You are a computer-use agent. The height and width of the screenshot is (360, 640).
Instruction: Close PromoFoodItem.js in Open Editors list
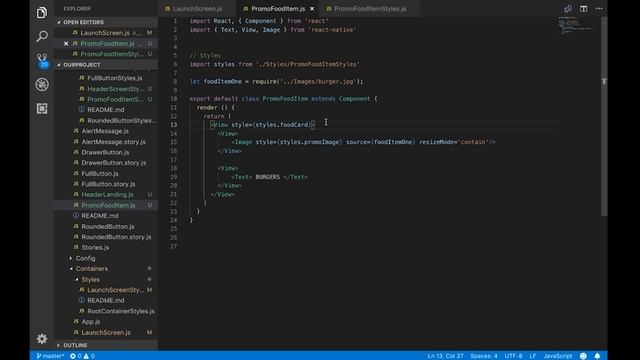coord(66,43)
